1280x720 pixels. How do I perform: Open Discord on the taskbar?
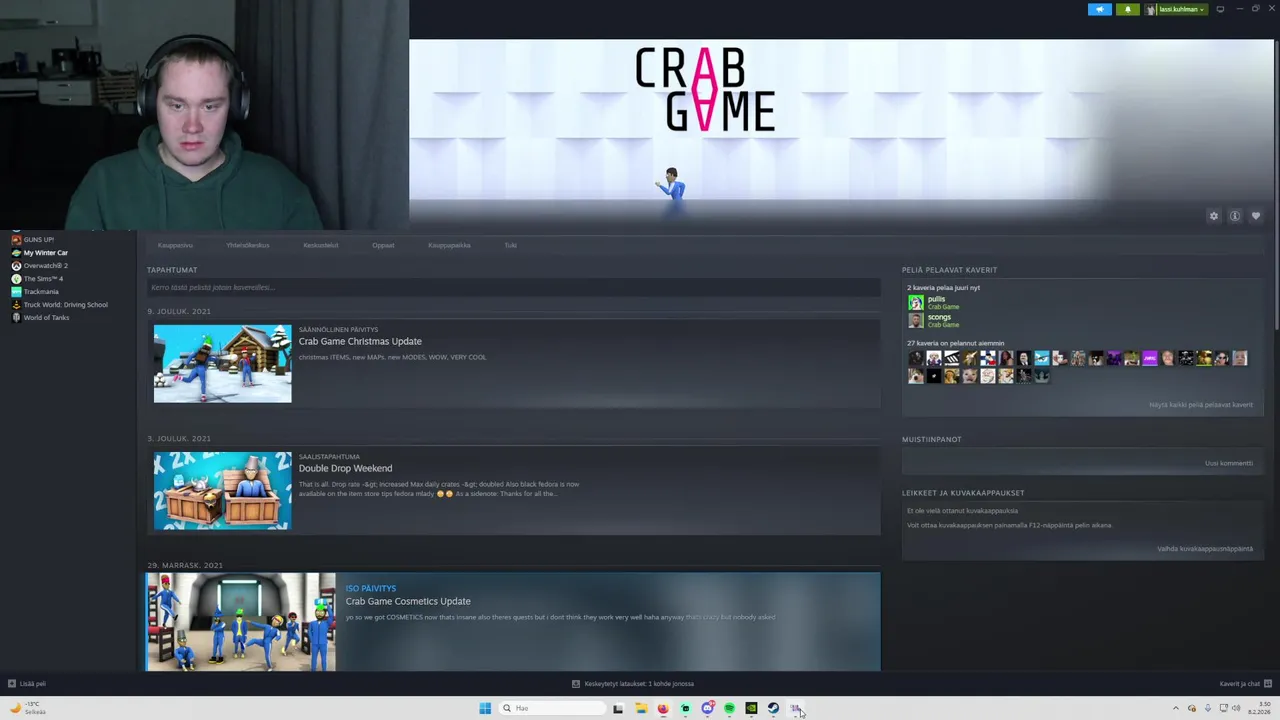(707, 708)
